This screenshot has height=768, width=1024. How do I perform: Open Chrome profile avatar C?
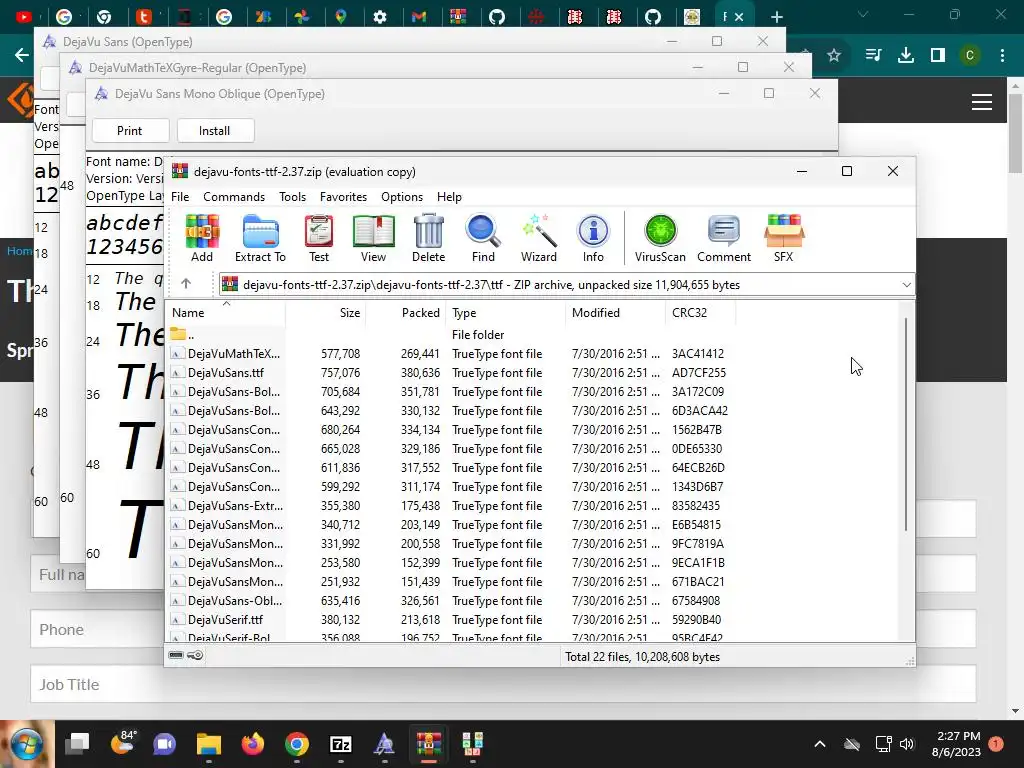click(x=970, y=56)
